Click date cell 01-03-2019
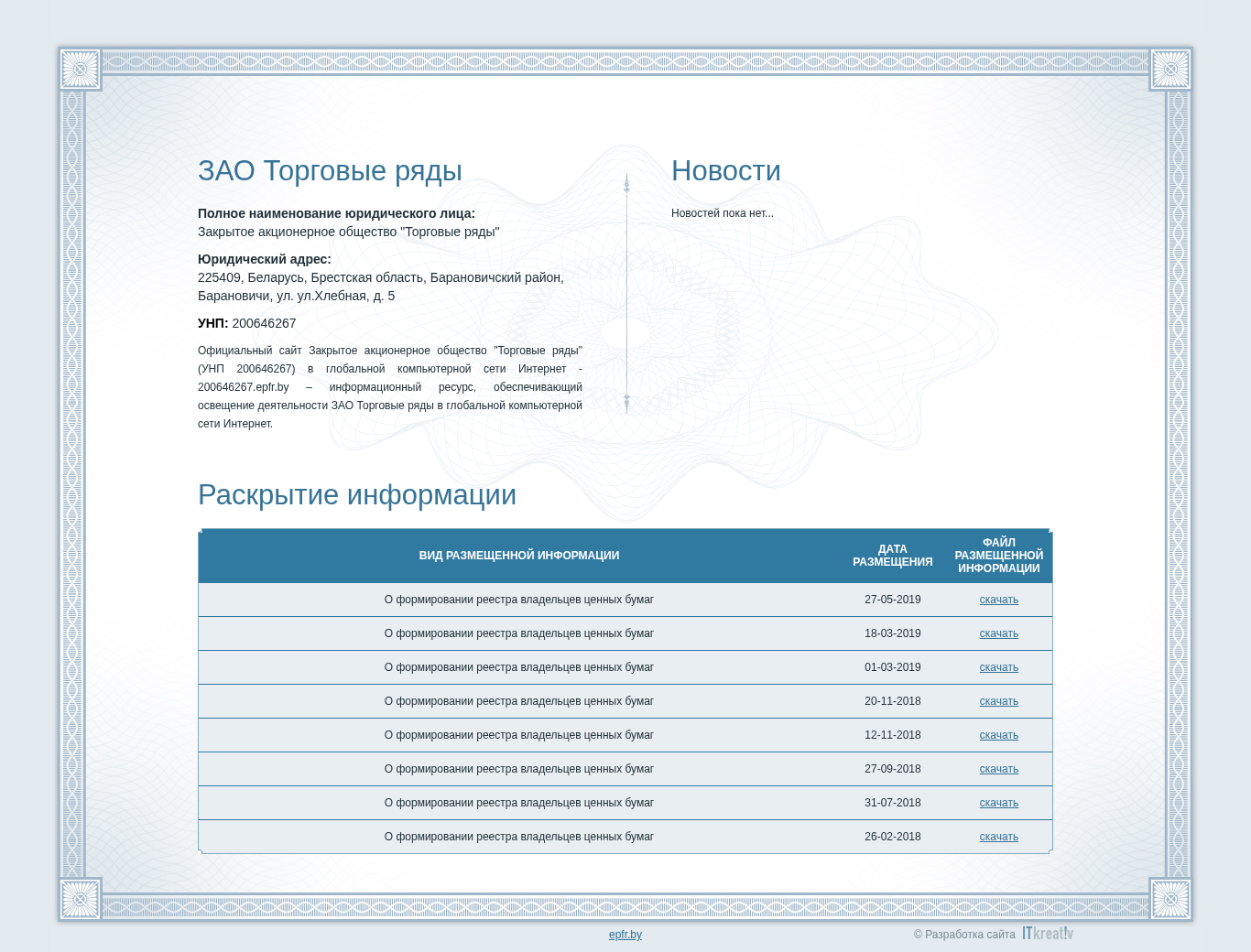 [x=893, y=667]
